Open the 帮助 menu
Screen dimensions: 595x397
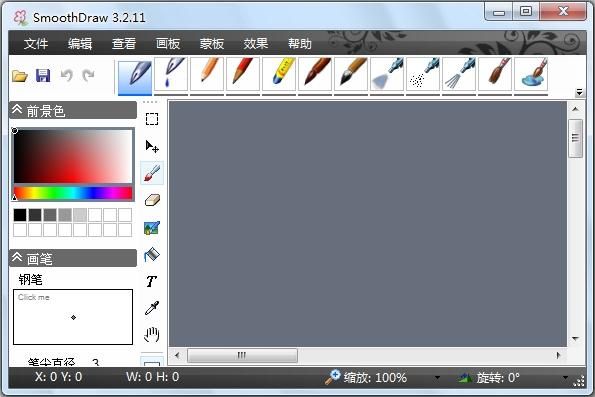click(x=300, y=44)
